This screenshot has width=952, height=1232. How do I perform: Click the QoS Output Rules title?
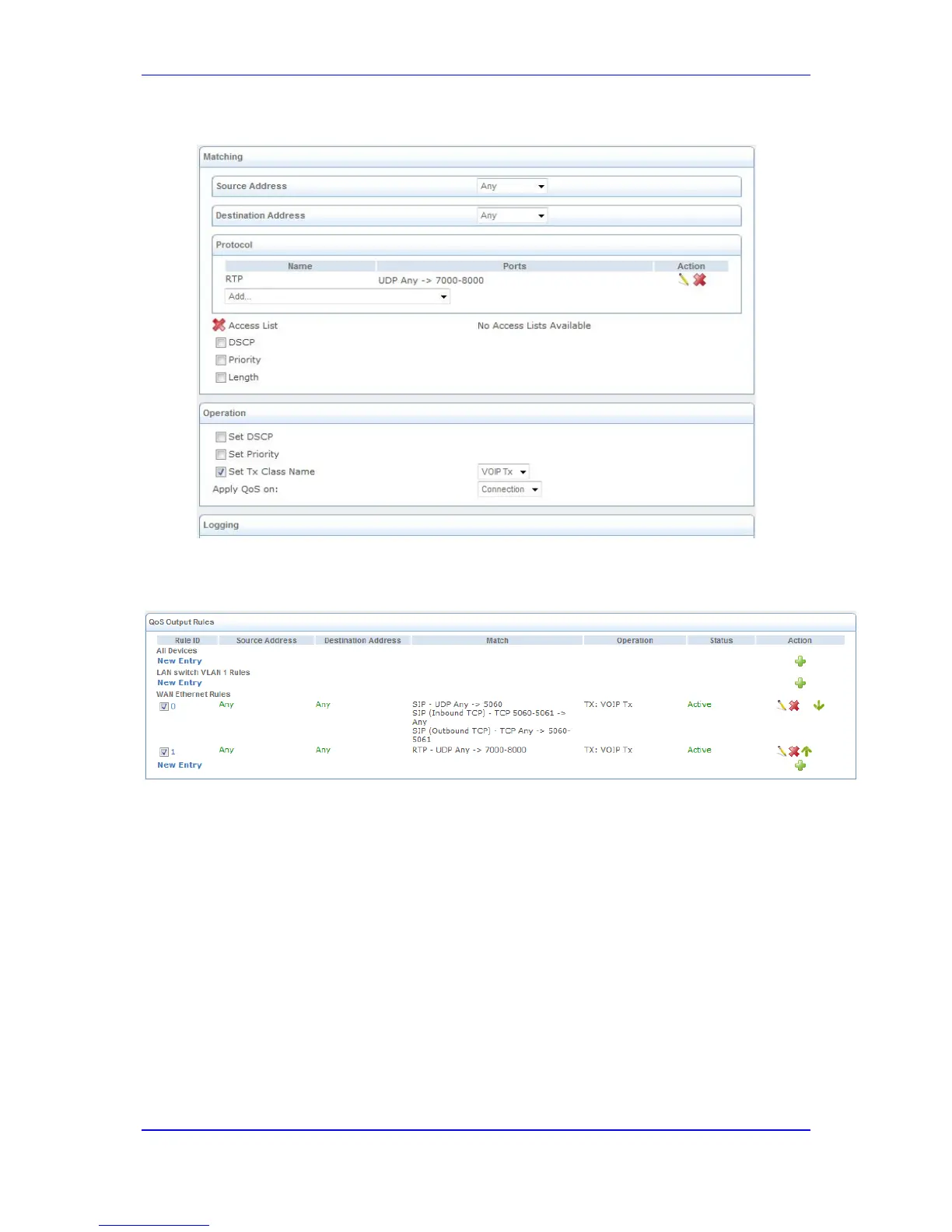pos(181,622)
